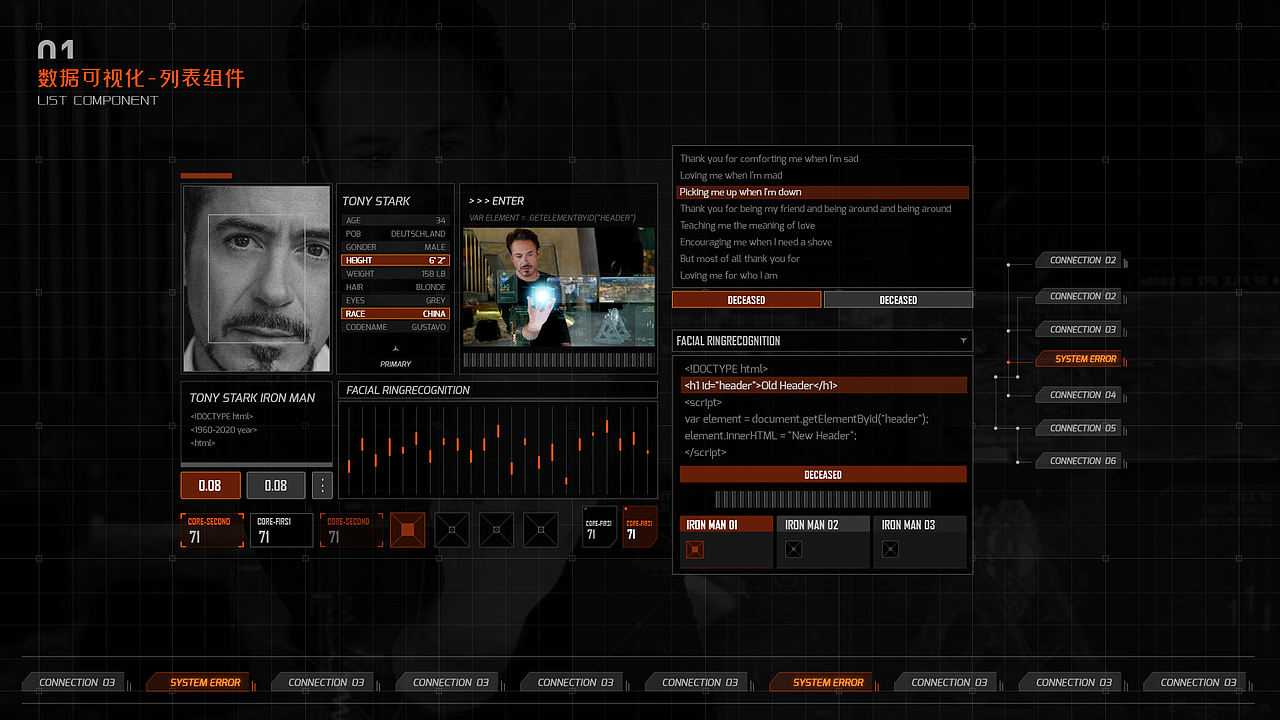Select the EYES GREY row
The height and width of the screenshot is (720, 1280).
click(396, 300)
